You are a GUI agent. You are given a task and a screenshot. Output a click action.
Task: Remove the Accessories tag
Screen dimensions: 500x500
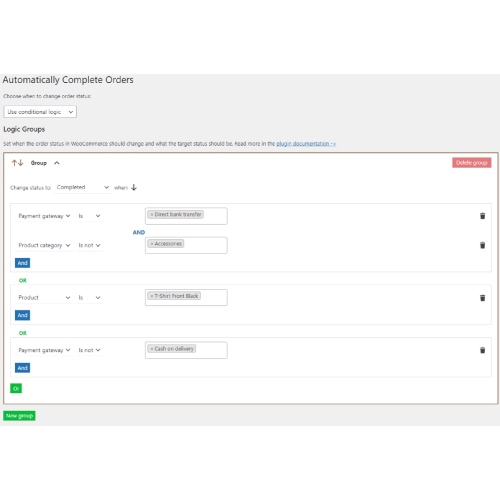click(x=152, y=244)
